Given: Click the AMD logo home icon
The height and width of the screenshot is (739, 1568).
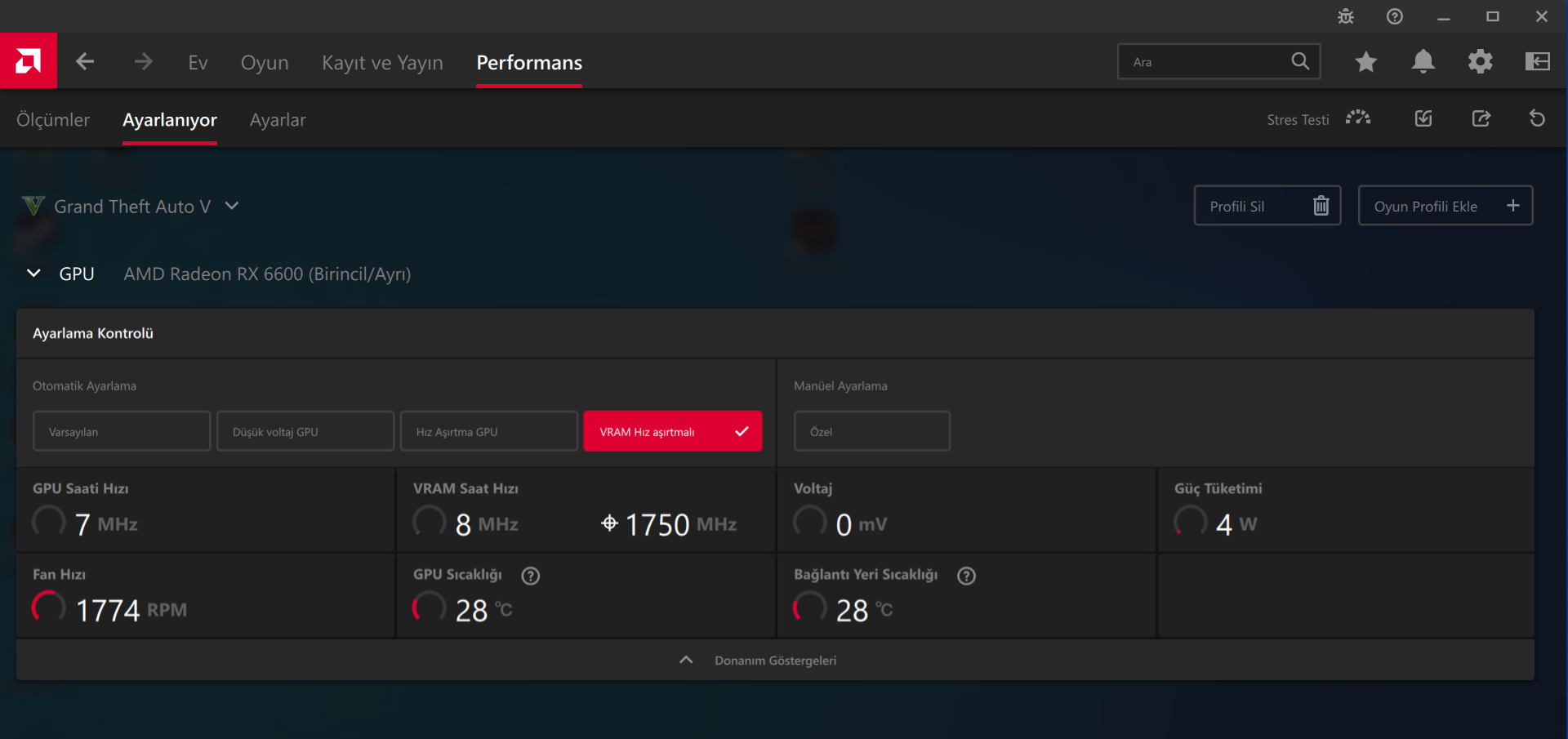Looking at the screenshot, I should click(x=29, y=60).
